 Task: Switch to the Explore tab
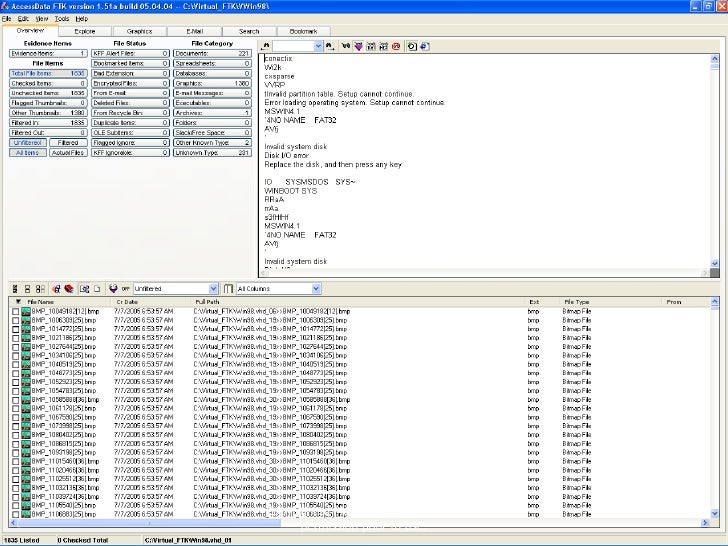(85, 32)
